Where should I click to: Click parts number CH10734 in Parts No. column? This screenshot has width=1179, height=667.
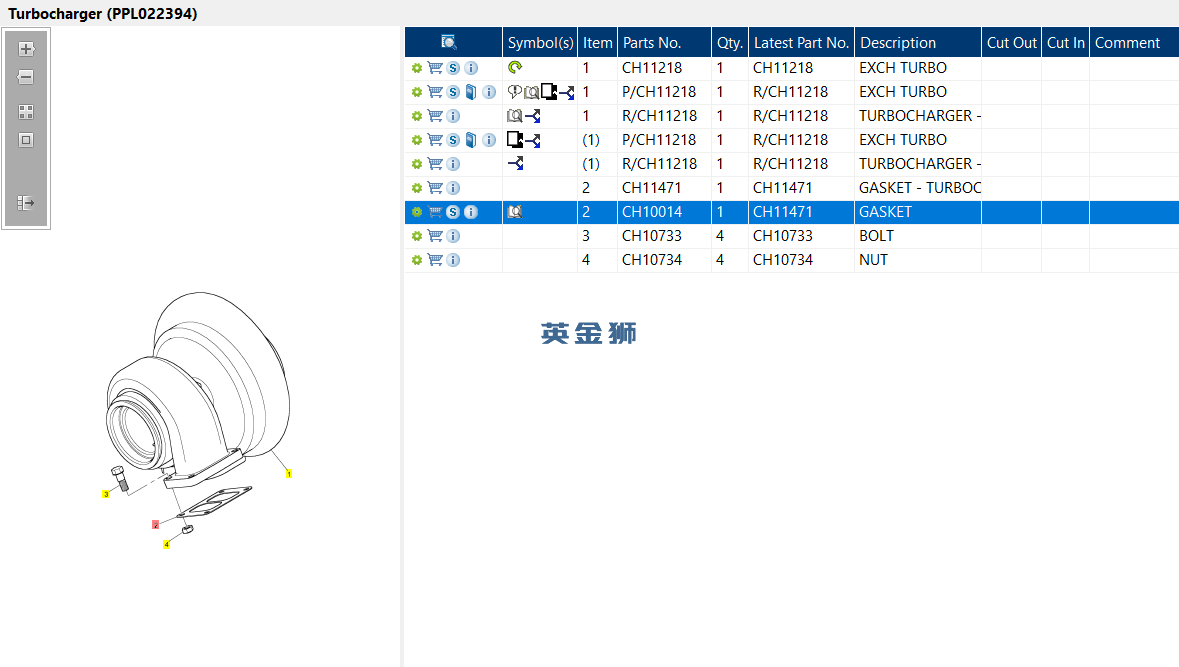click(x=652, y=260)
